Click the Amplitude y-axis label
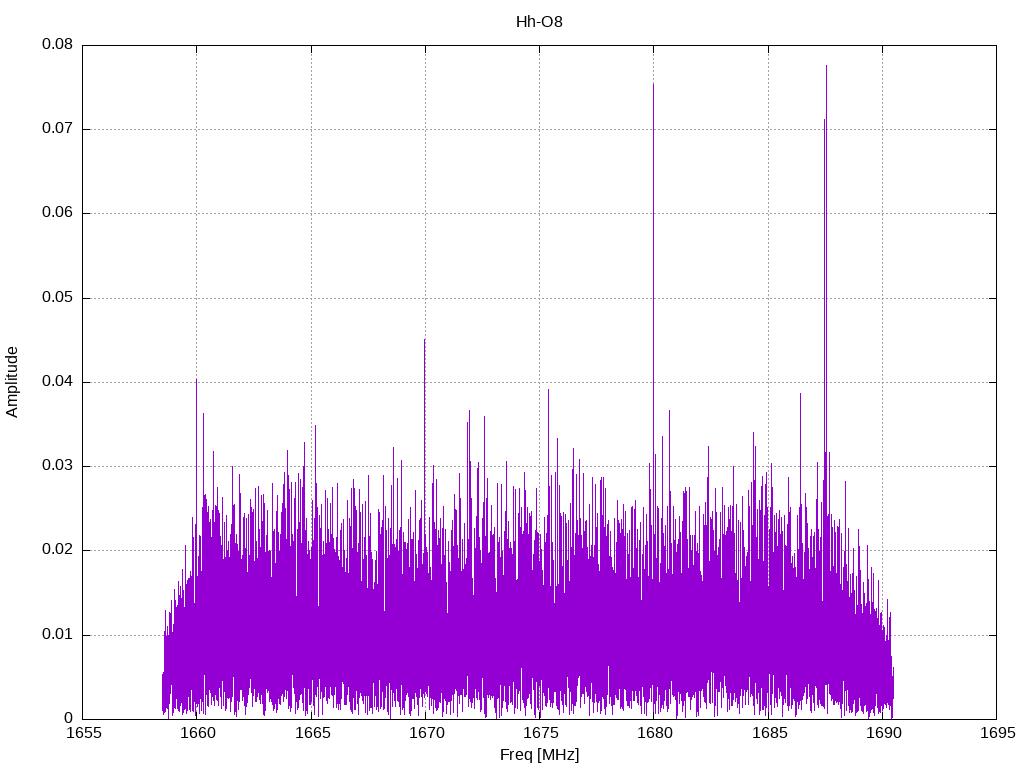The height and width of the screenshot is (768, 1024). point(13,381)
